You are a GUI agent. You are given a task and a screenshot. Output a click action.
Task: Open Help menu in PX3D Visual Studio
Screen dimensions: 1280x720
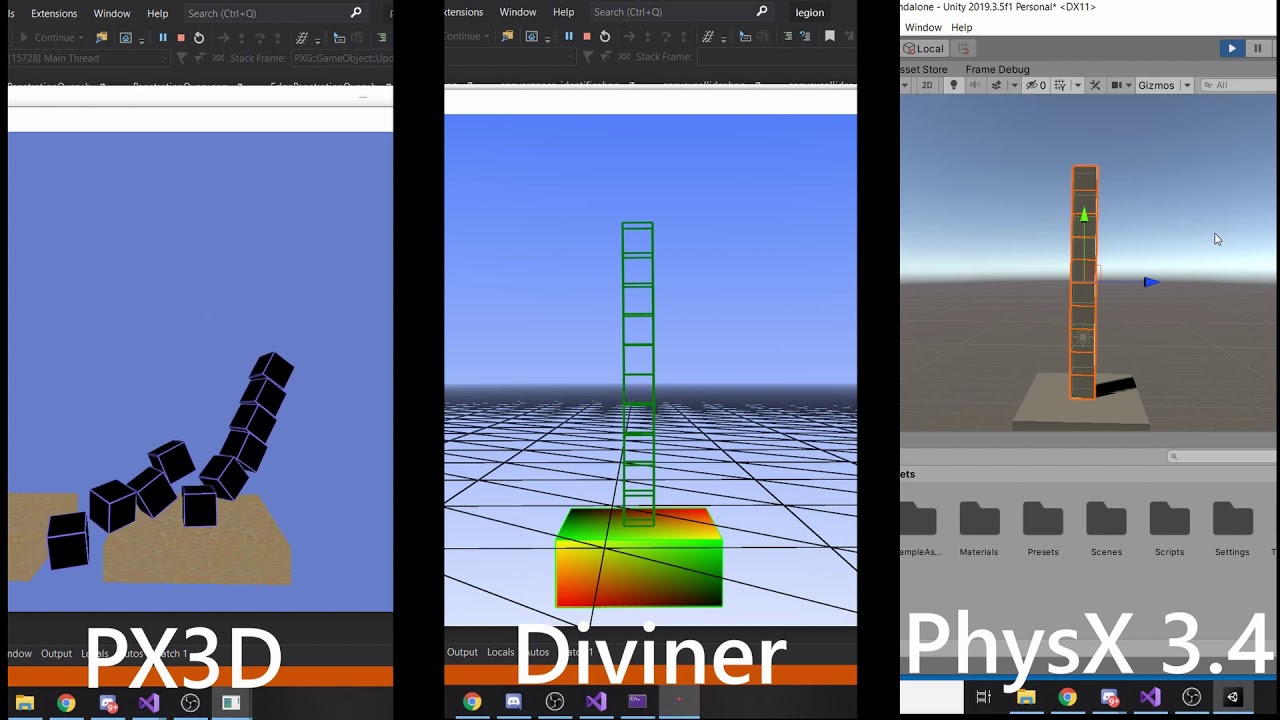(158, 13)
